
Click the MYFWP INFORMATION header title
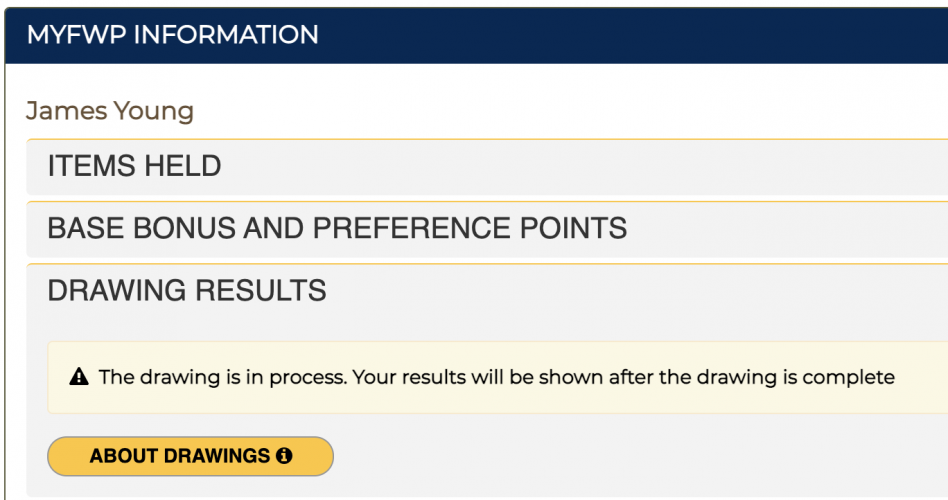pos(172,35)
